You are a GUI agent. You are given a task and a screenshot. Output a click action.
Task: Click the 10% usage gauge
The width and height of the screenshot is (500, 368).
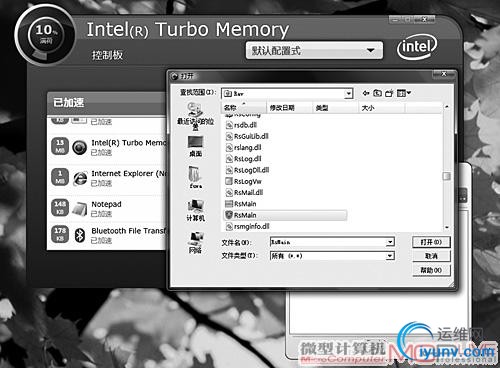point(46,35)
